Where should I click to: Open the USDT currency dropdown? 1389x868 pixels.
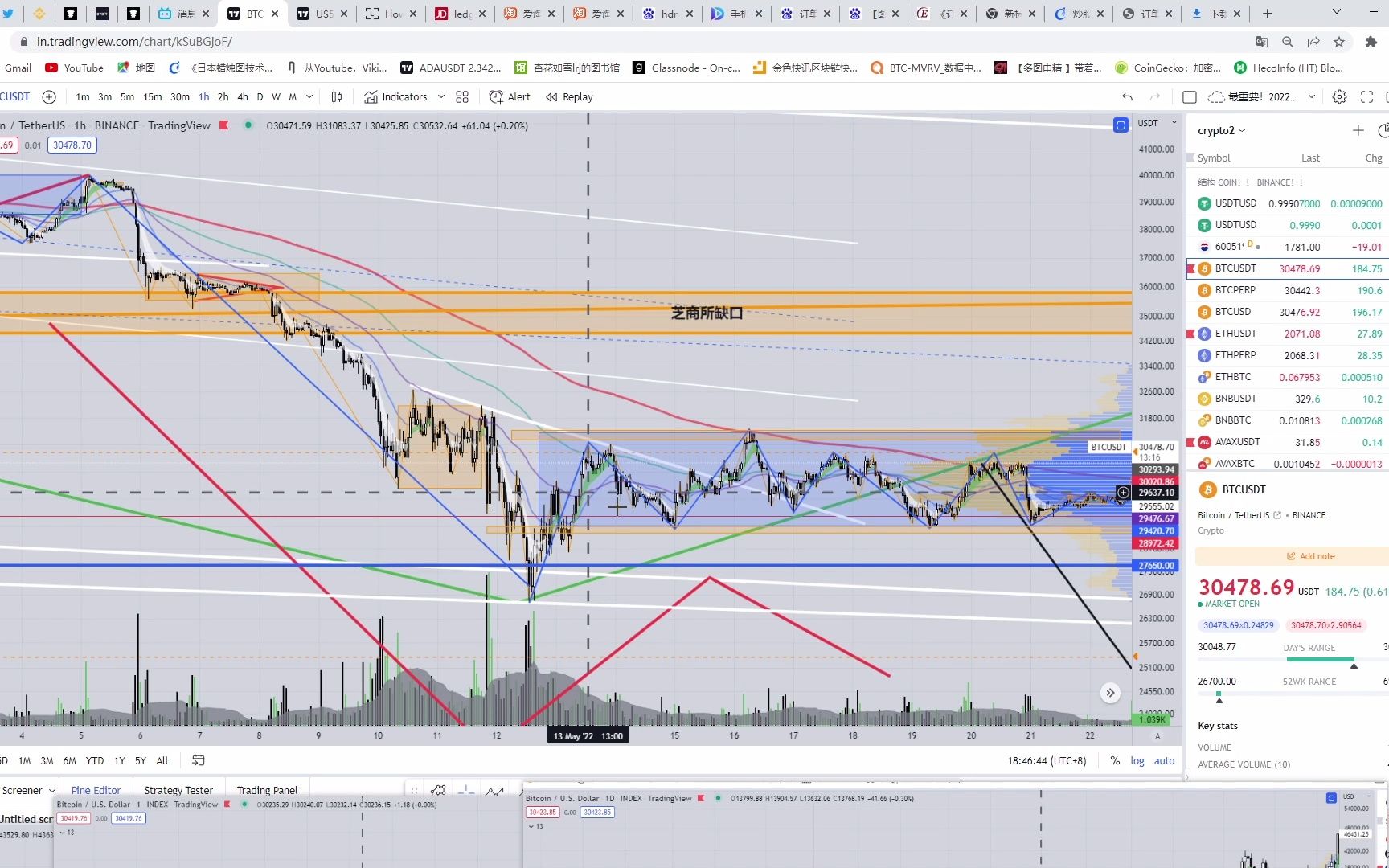(x=1156, y=123)
